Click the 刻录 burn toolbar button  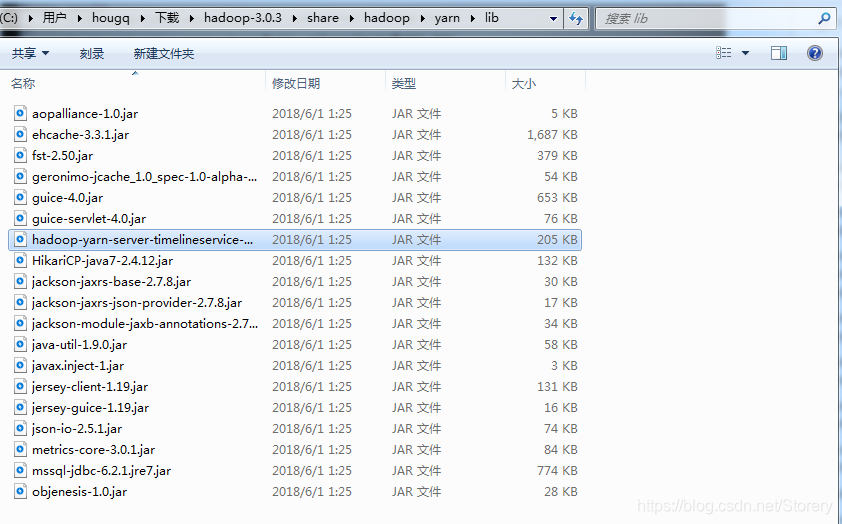pyautogui.click(x=92, y=53)
